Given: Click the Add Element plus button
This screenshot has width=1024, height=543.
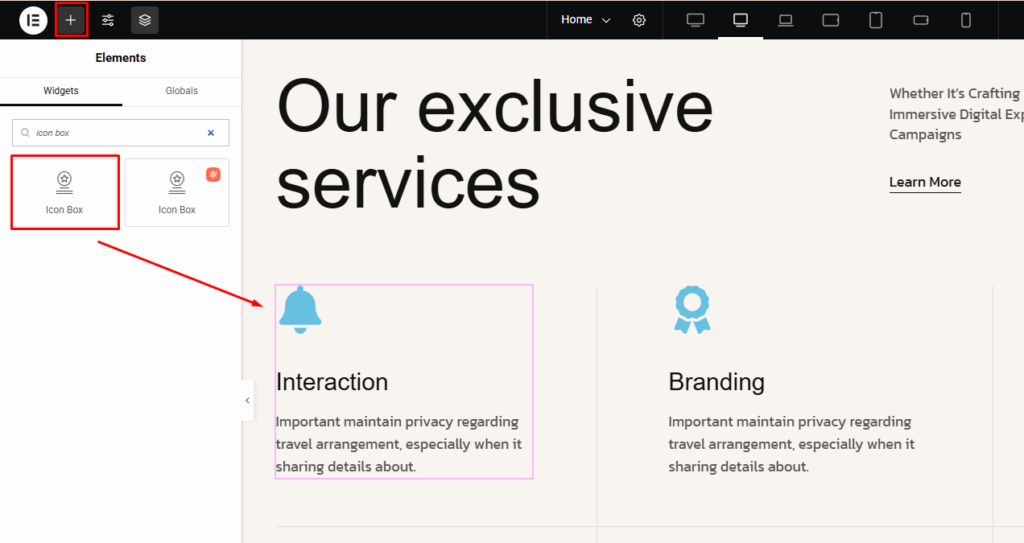Looking at the screenshot, I should [x=71, y=20].
